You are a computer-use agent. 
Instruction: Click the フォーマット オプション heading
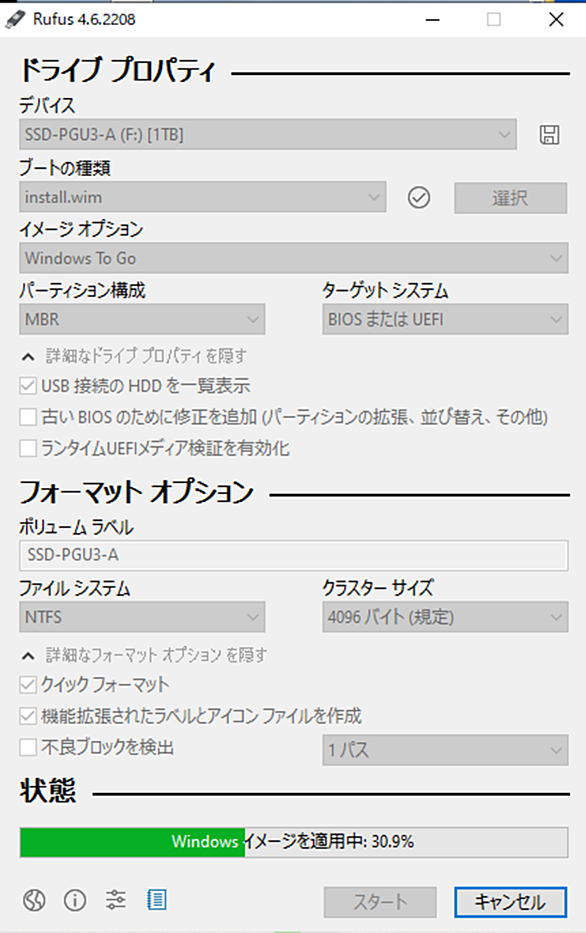point(137,492)
